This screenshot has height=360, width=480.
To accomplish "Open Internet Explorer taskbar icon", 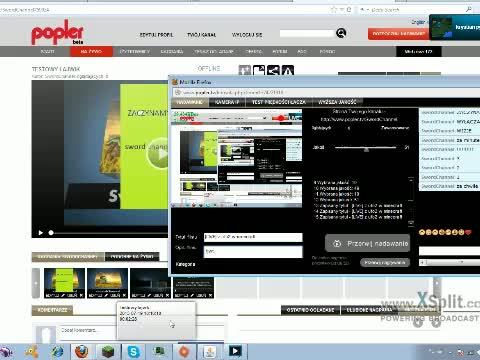I will 57,352.
